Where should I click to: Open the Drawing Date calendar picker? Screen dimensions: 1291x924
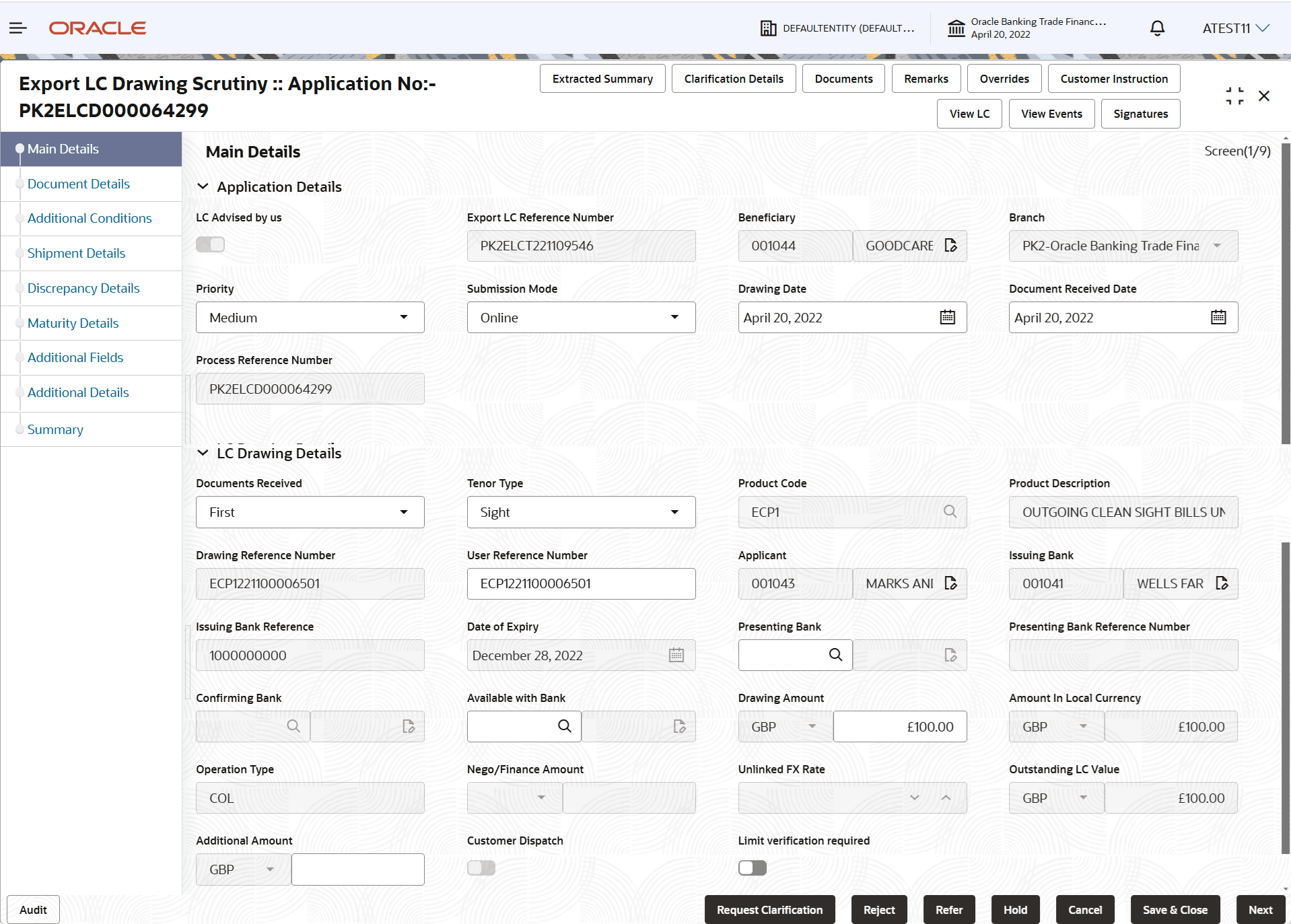pyautogui.click(x=947, y=317)
